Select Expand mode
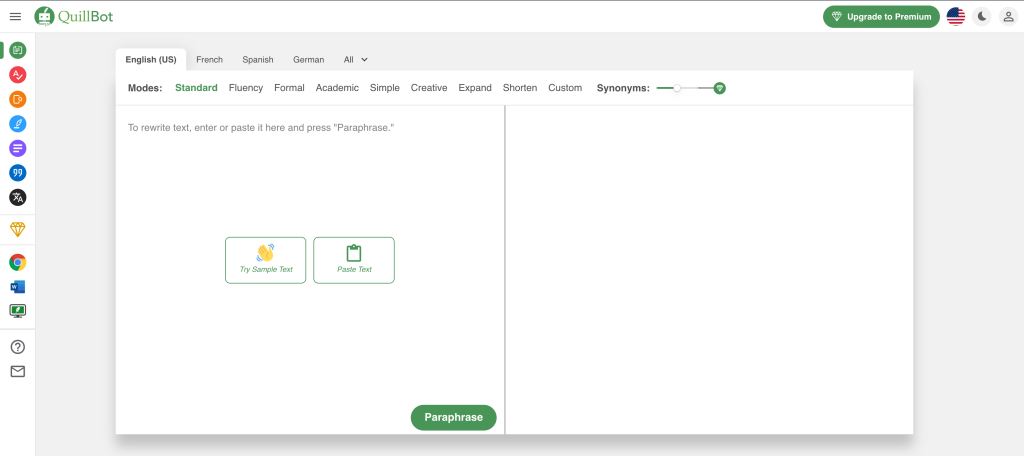Viewport: 1024px width, 456px height. (x=475, y=88)
